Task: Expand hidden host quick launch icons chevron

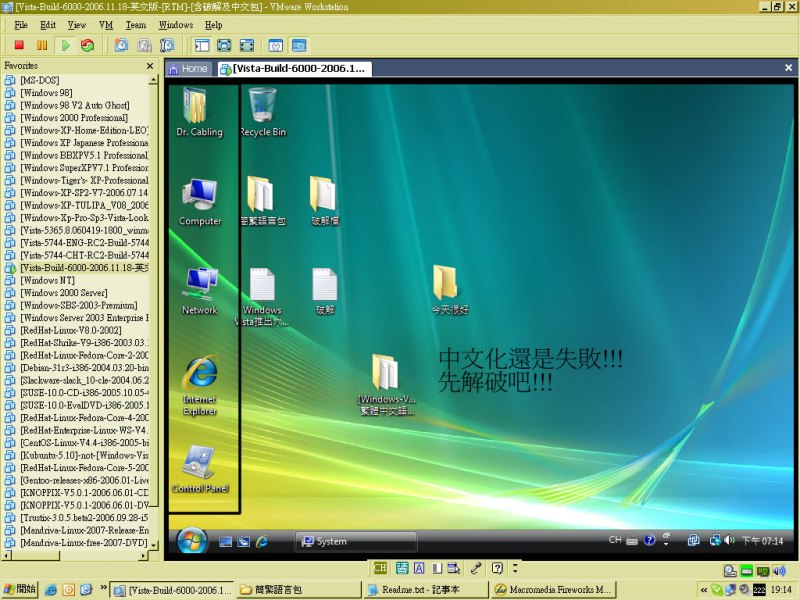Action: click(104, 588)
